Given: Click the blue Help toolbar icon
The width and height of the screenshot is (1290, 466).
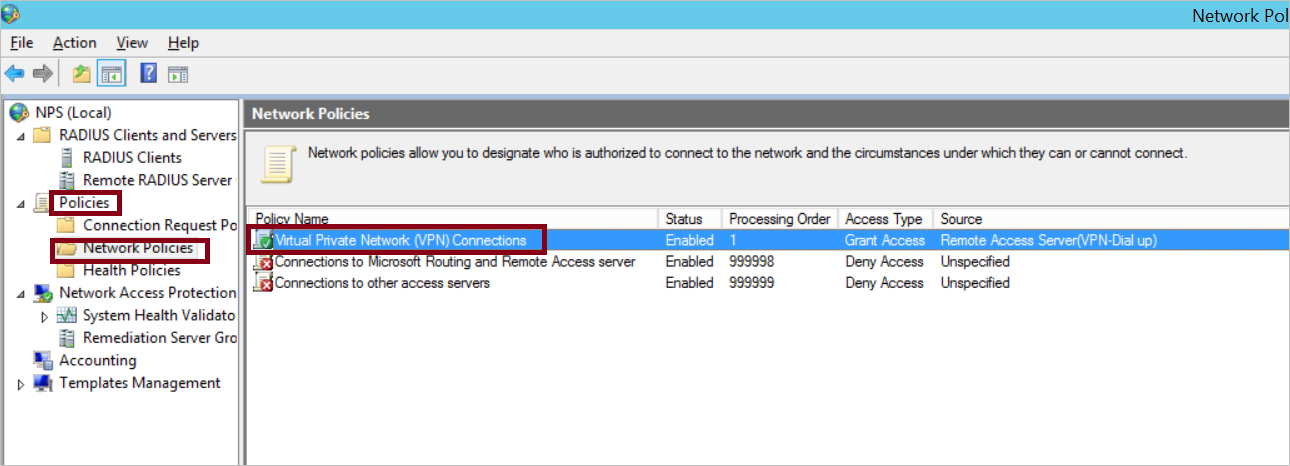Looking at the screenshot, I should point(149,73).
